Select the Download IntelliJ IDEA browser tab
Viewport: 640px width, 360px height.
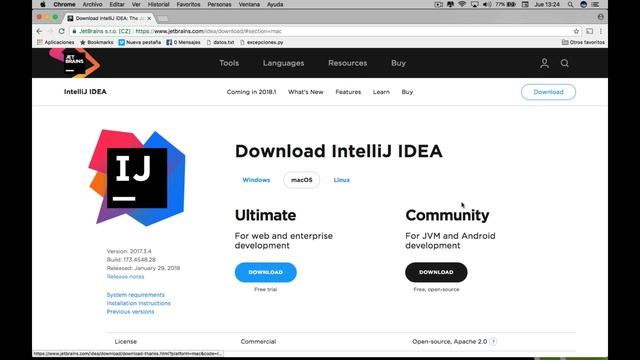[x=108, y=18]
